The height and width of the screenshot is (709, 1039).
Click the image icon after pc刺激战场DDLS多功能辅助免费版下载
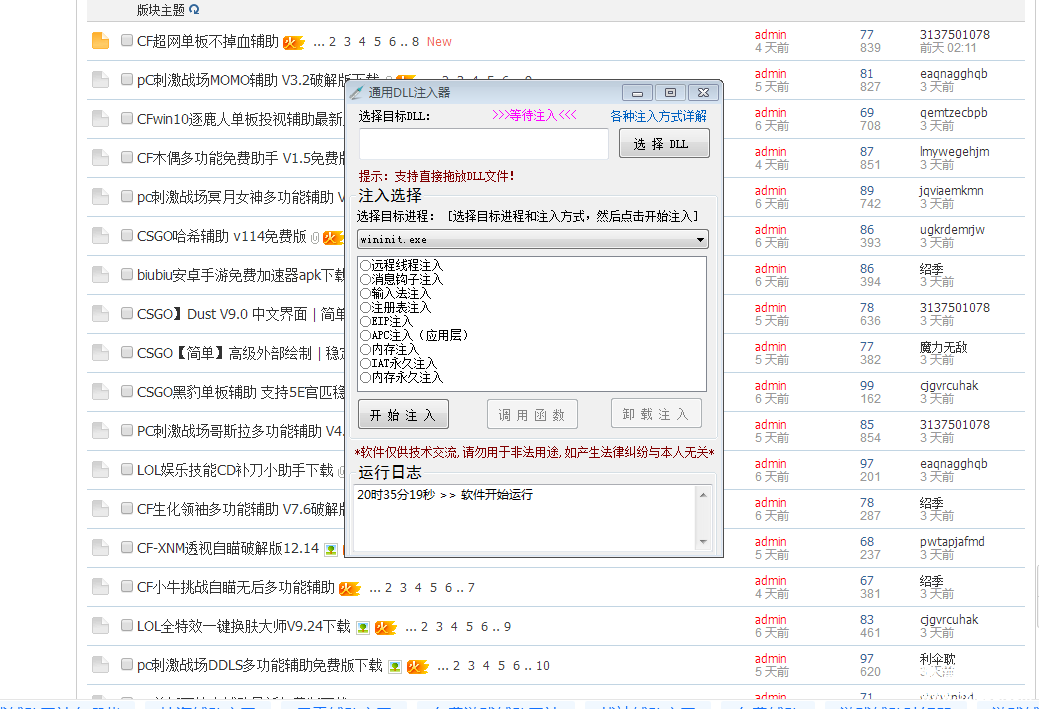tap(395, 667)
